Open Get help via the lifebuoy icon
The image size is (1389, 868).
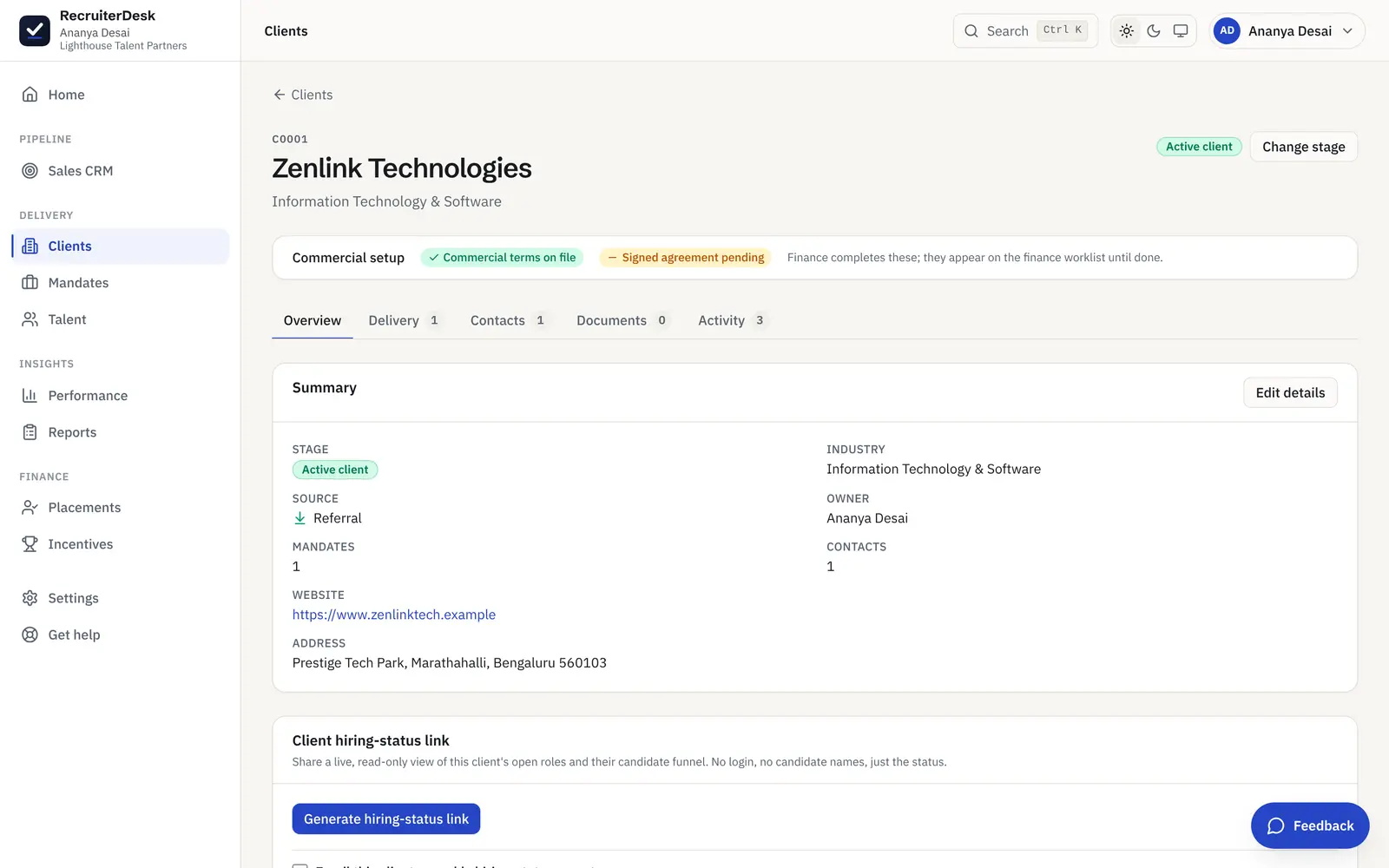click(30, 635)
